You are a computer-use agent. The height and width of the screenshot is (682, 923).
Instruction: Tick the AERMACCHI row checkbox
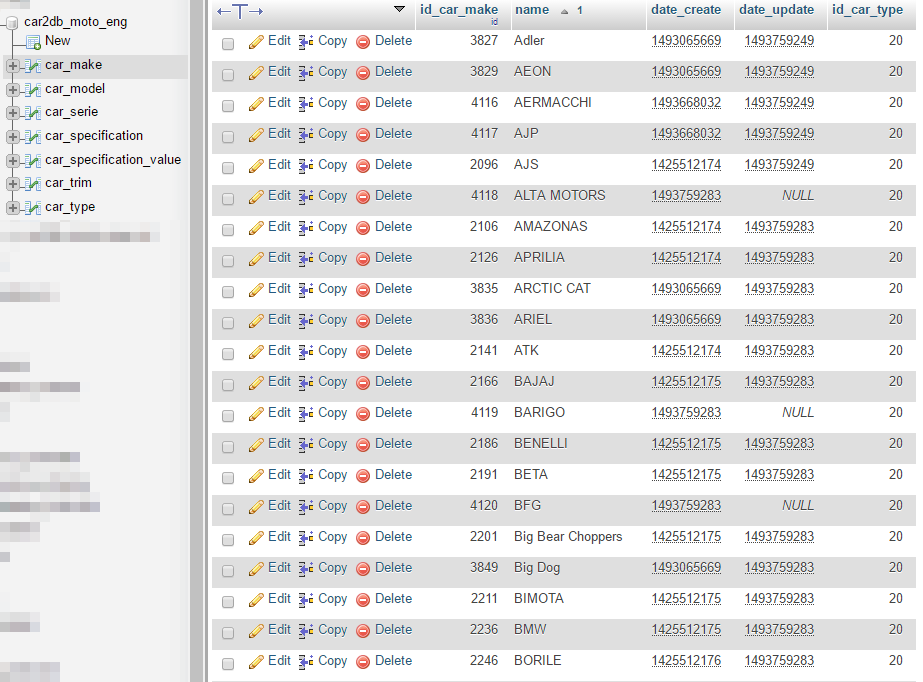click(228, 106)
